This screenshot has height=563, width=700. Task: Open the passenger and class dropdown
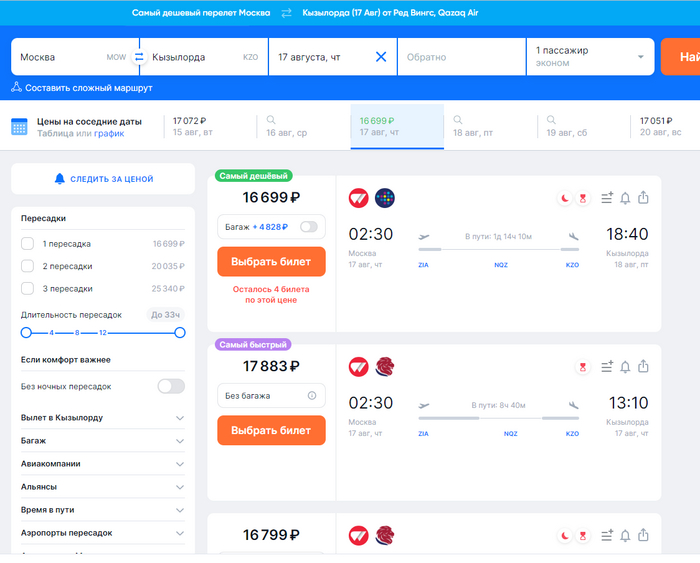pos(590,57)
